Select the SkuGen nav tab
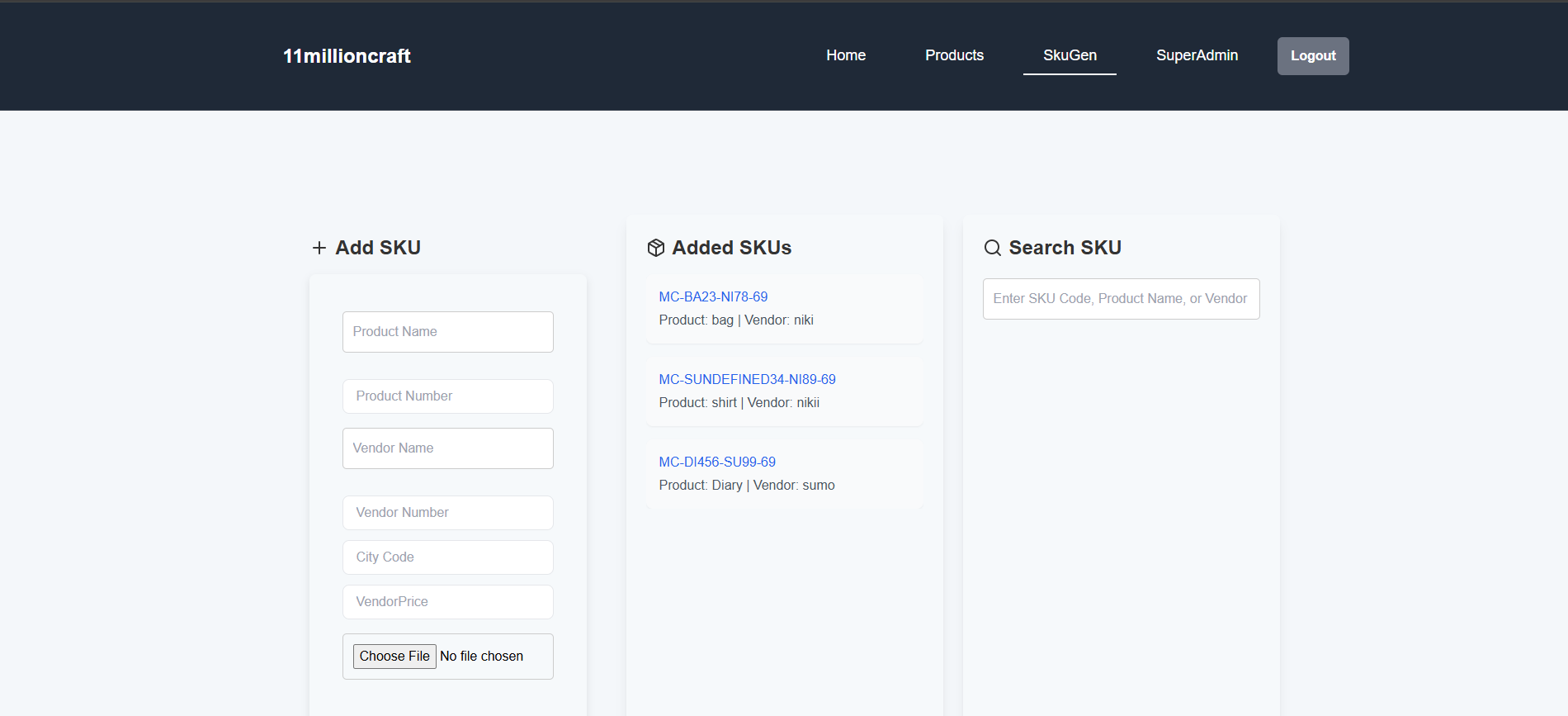 [x=1070, y=55]
